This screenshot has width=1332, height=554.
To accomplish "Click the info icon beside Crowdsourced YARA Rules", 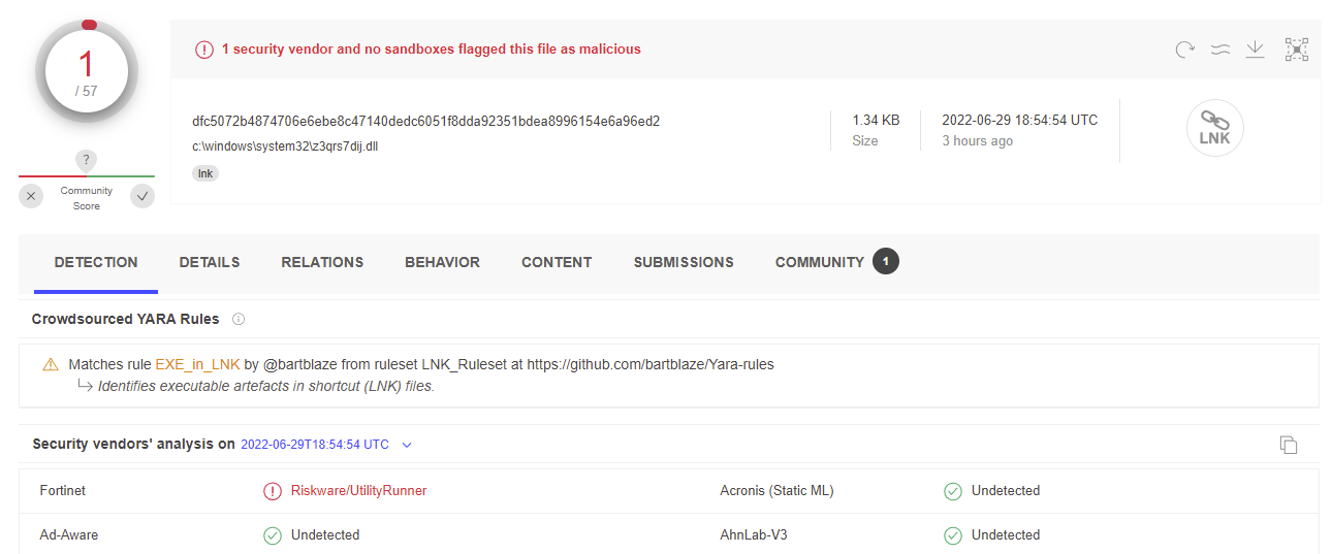I will click(x=238, y=319).
